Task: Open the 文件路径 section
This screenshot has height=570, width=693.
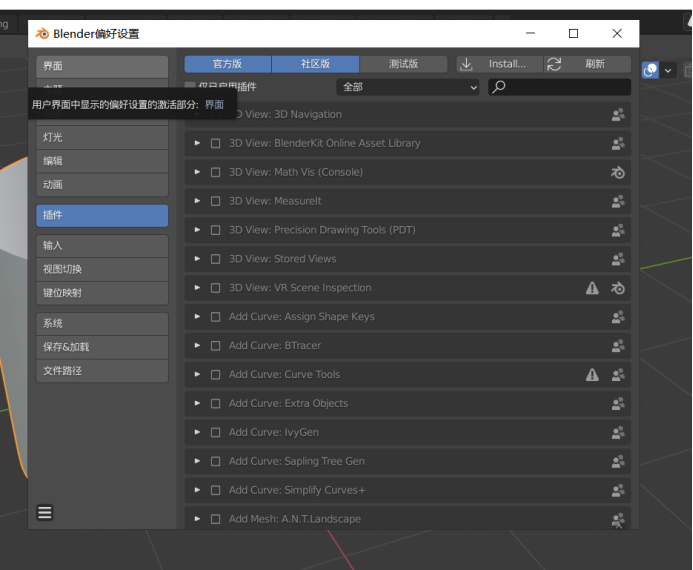Action: [x=102, y=371]
